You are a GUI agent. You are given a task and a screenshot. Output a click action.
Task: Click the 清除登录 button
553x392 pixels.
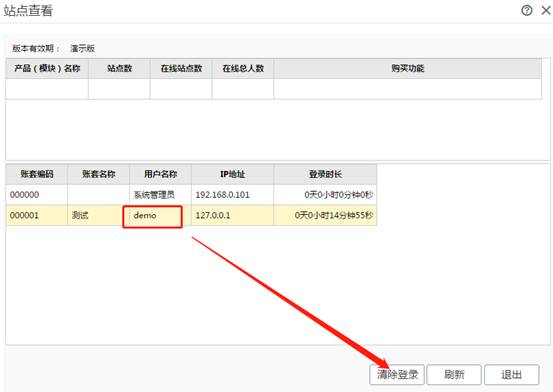[x=397, y=374]
